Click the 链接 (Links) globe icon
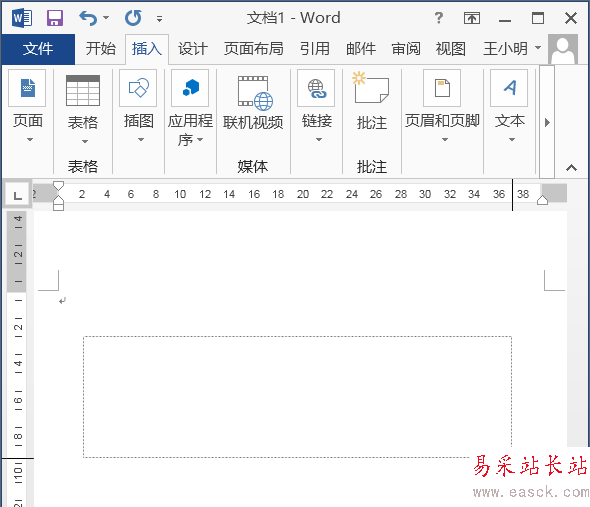The image size is (590, 507). (x=316, y=88)
